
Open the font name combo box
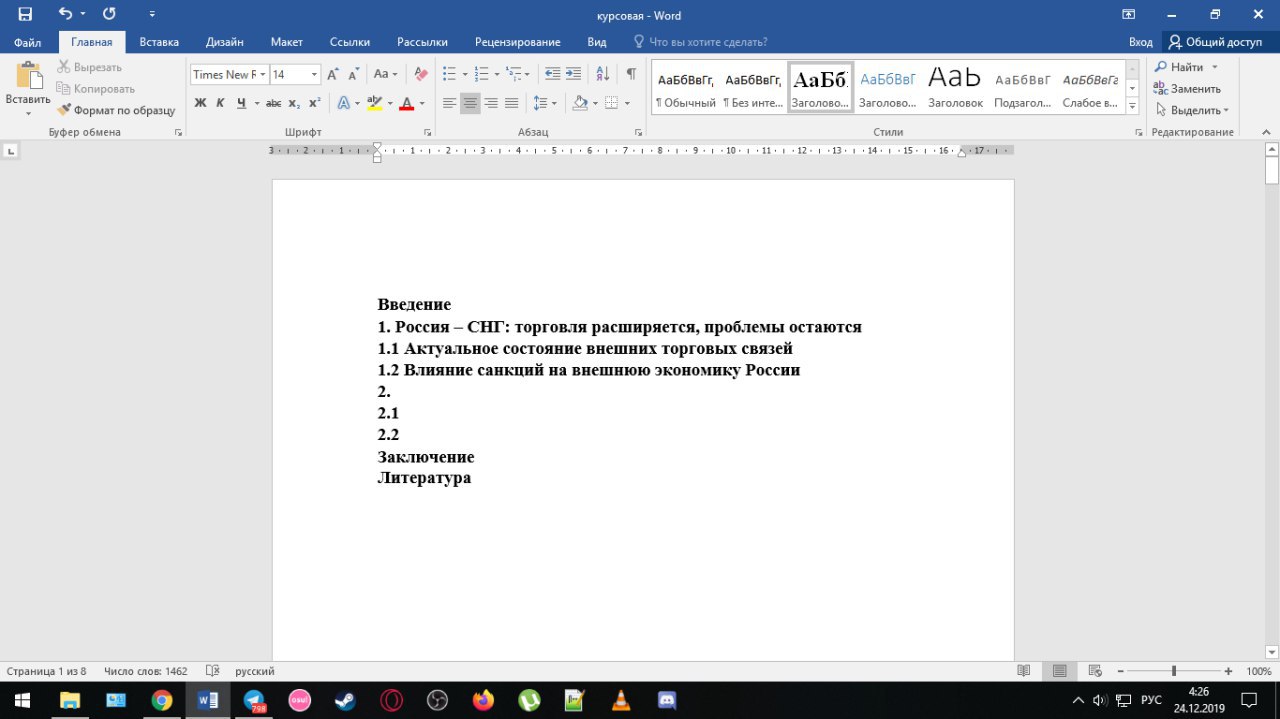[229, 74]
